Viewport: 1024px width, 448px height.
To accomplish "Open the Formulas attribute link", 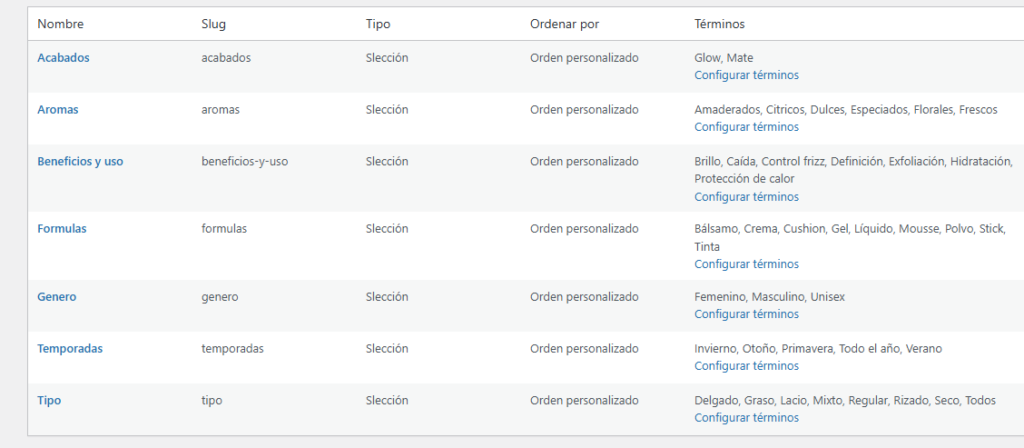I will [x=62, y=229].
